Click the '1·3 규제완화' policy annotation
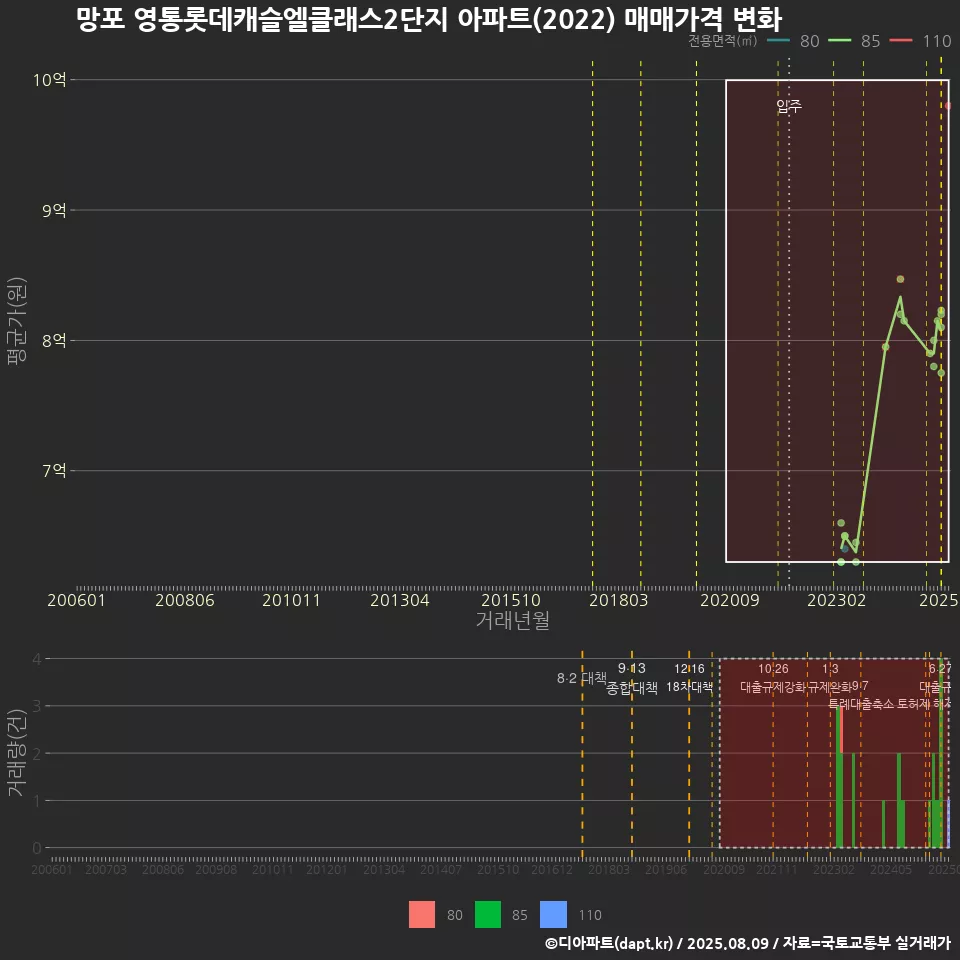This screenshot has width=960, height=960. (830, 678)
